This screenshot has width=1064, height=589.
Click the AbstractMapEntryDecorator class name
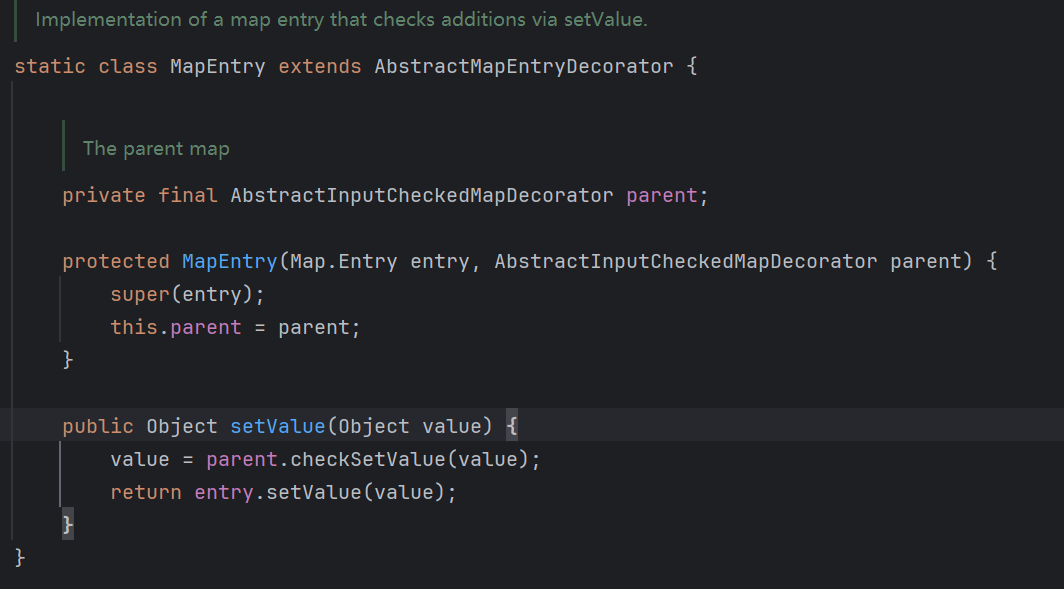[523, 66]
